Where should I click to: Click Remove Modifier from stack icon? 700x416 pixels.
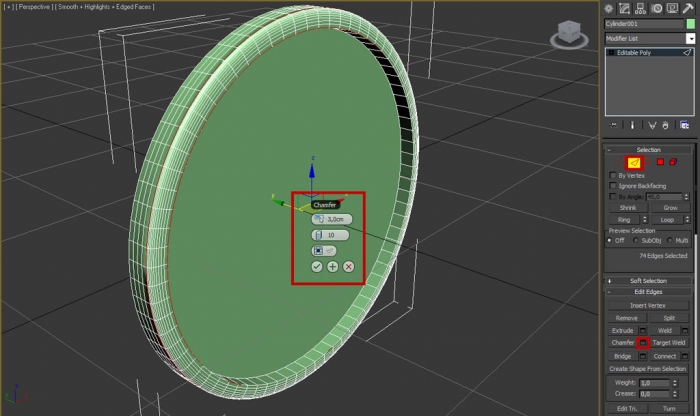(665, 125)
